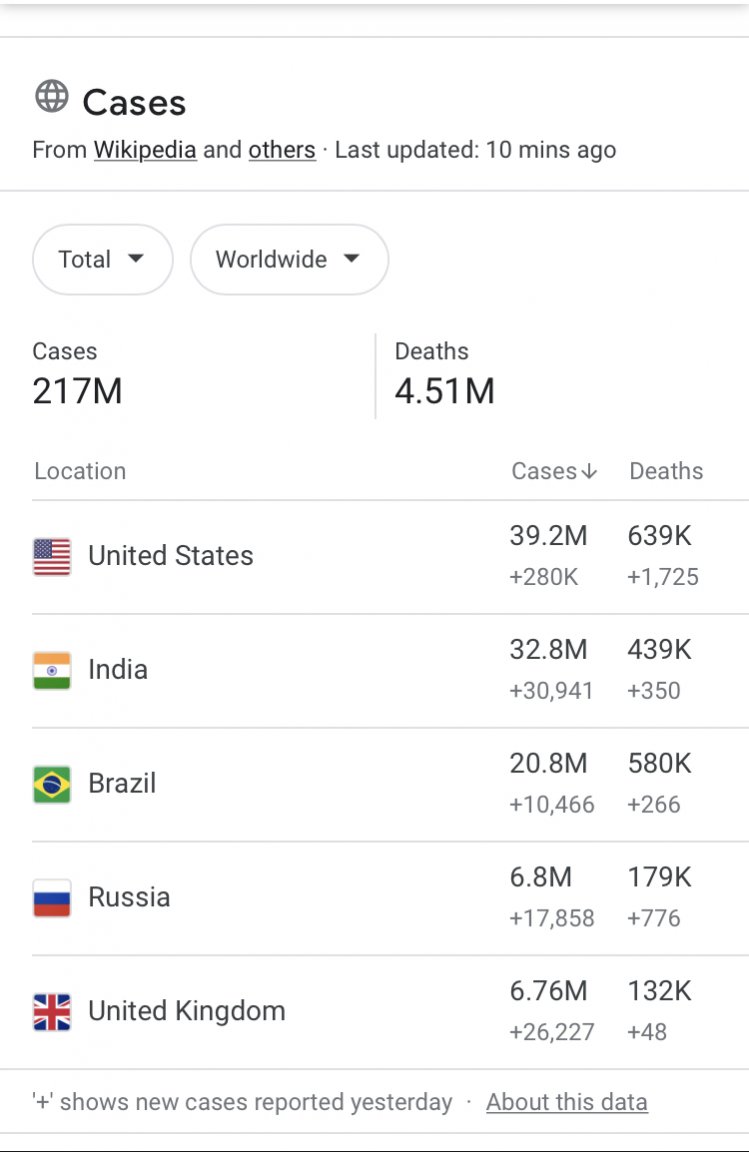Open the others source link

(x=282, y=151)
